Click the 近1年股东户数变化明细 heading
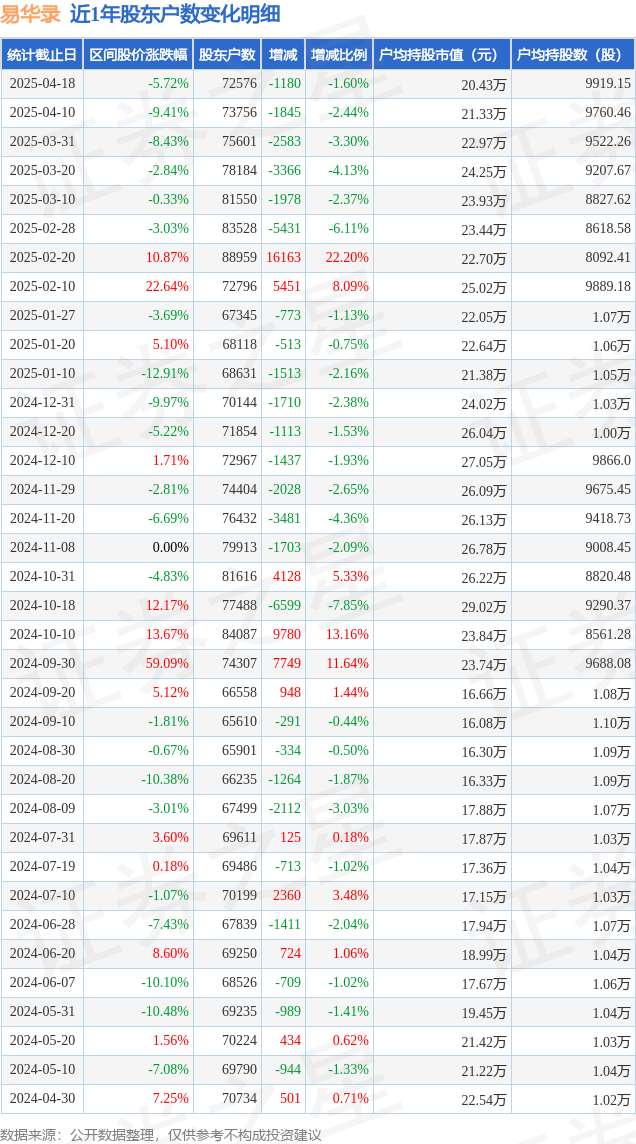Viewport: 636px width, 1144px height. [174, 14]
